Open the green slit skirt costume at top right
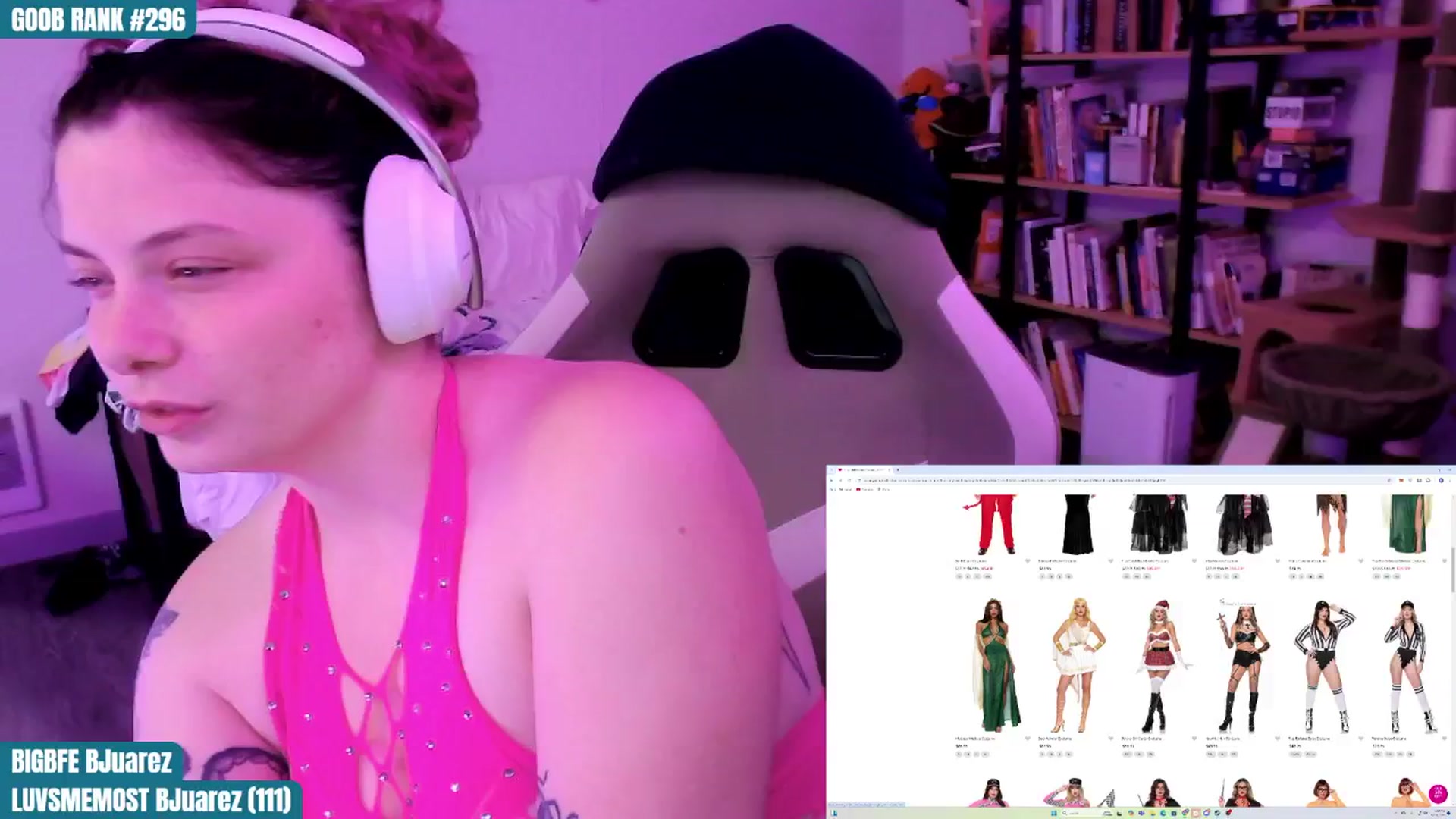 pos(1409,523)
